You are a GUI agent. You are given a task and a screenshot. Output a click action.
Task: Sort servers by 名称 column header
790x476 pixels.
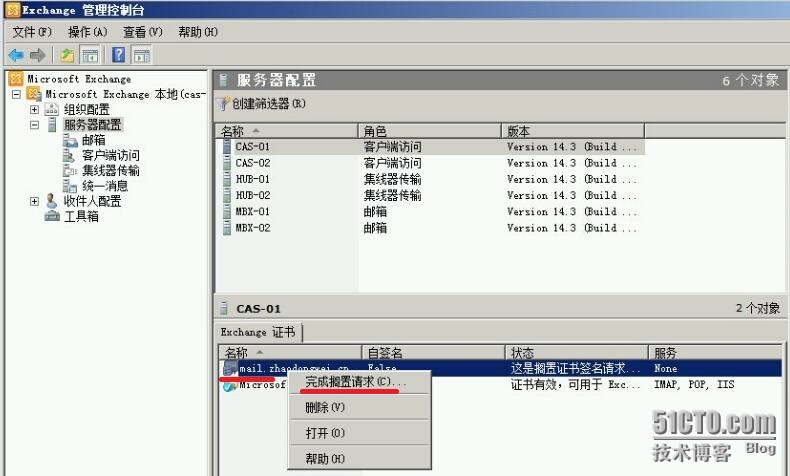click(286, 131)
